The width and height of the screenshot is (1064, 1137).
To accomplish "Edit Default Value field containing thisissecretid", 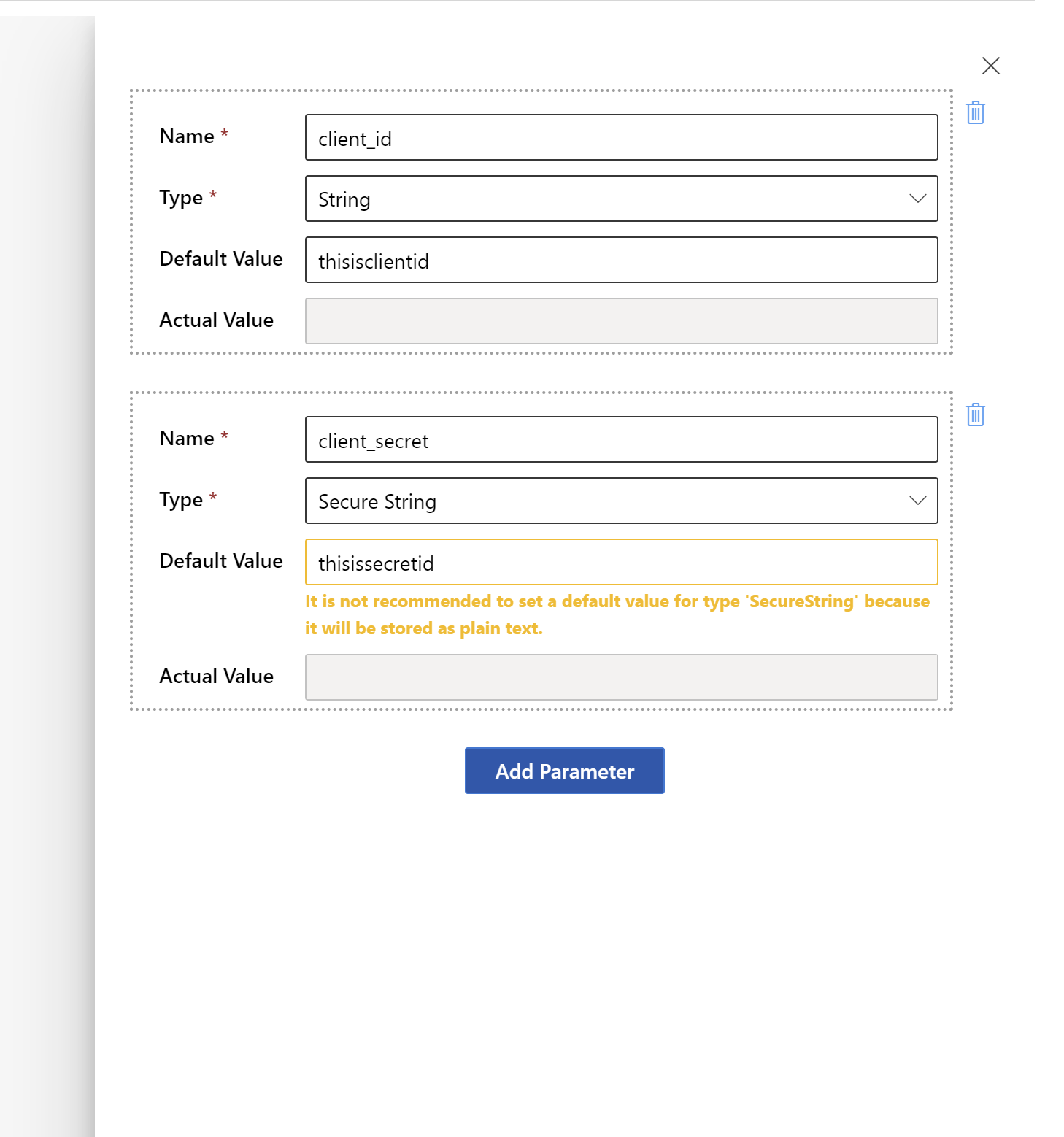I will tap(622, 562).
